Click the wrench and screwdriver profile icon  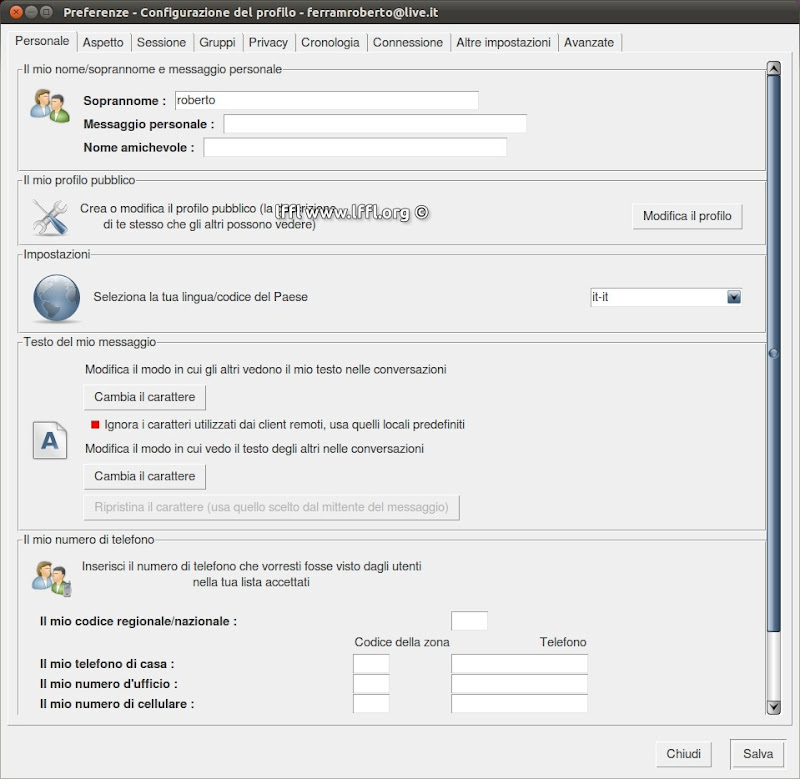[50, 217]
